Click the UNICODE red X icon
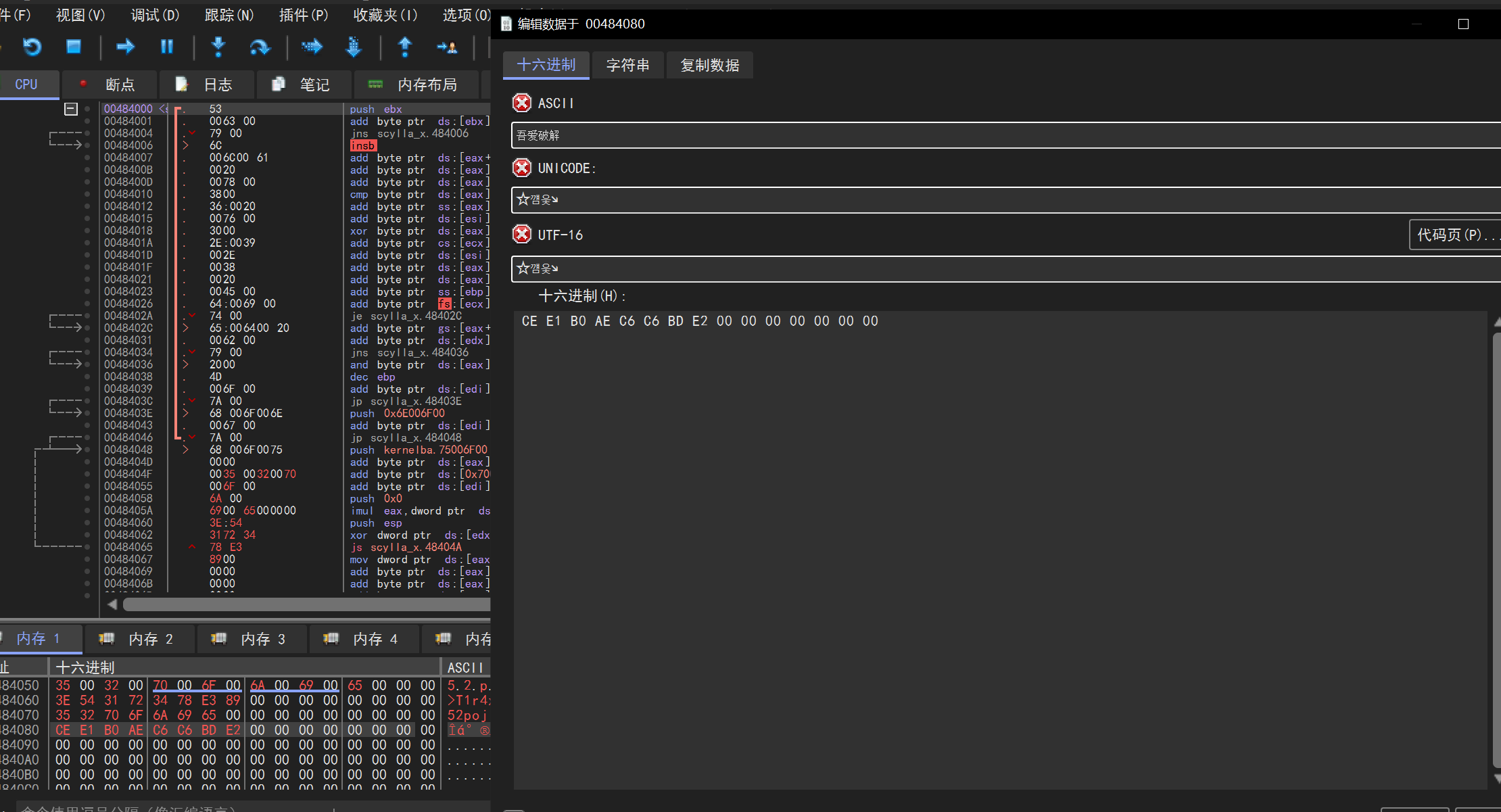 522,168
